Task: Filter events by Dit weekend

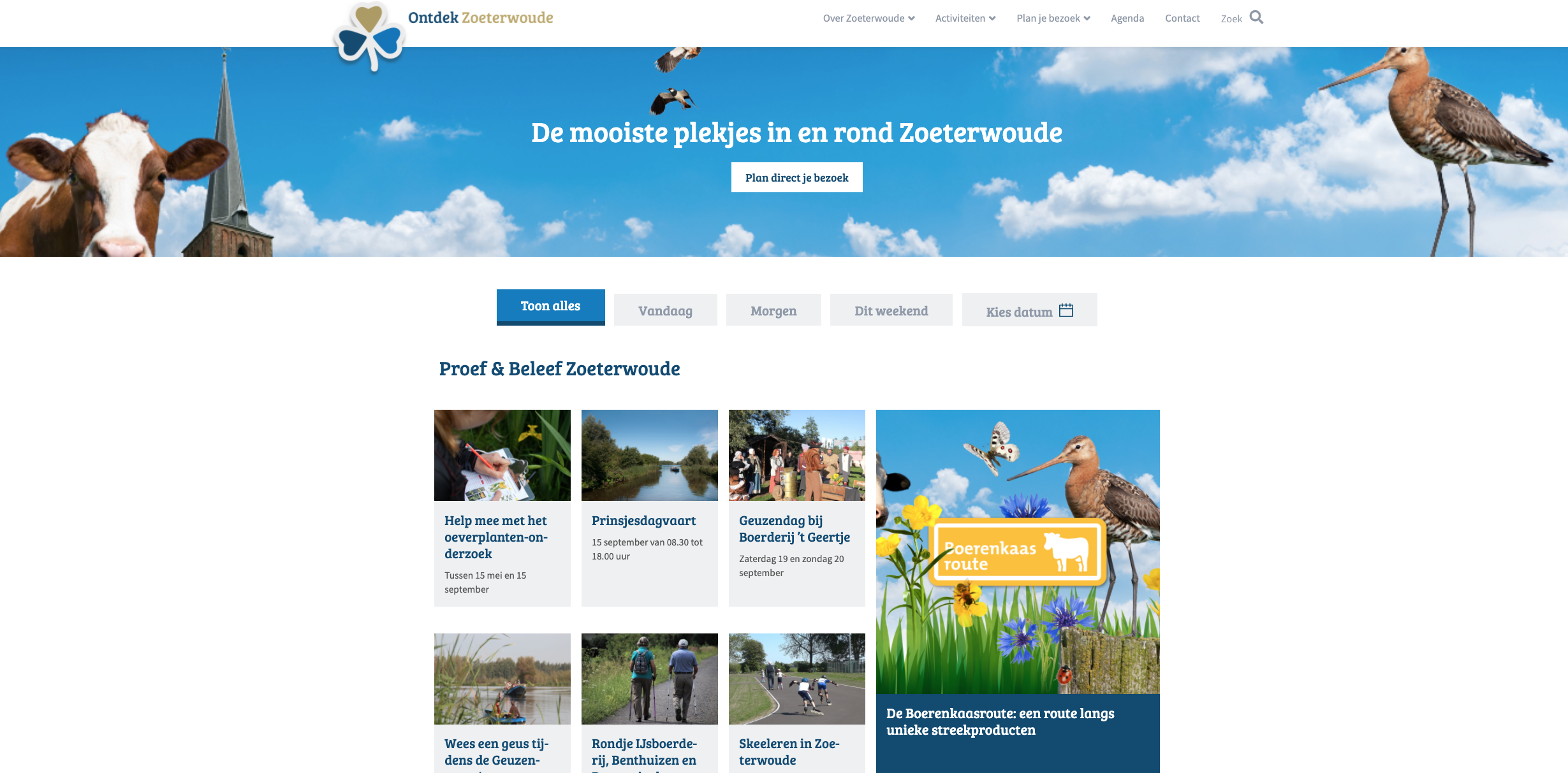Action: [891, 310]
